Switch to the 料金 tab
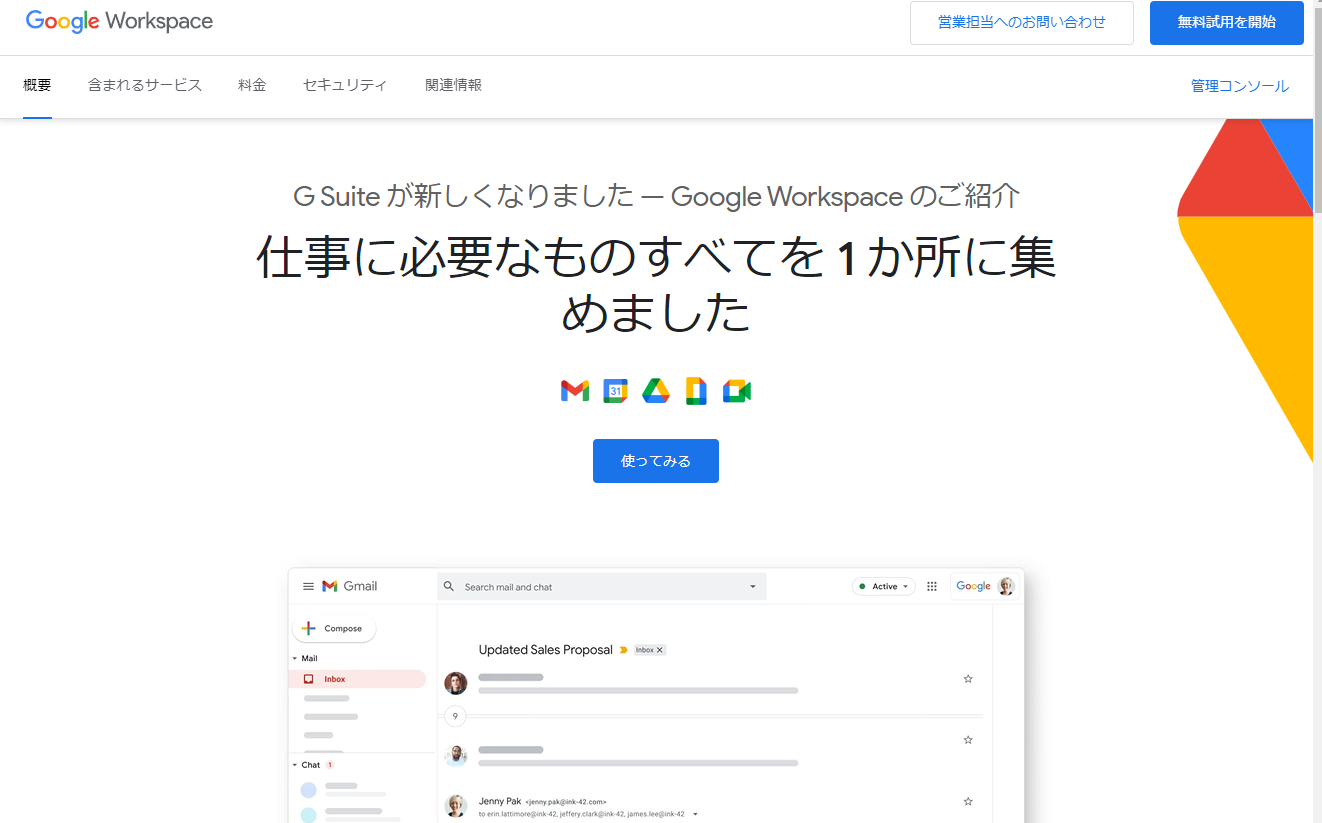The image size is (1322, 823). 252,85
